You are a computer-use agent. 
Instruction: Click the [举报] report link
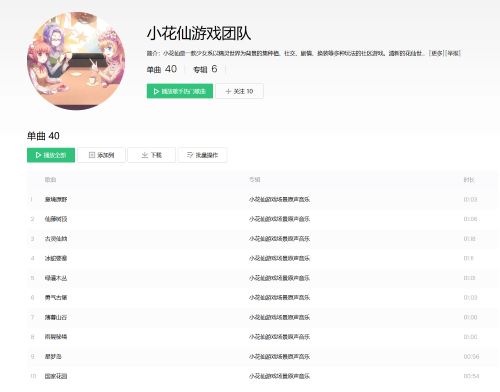click(x=453, y=53)
